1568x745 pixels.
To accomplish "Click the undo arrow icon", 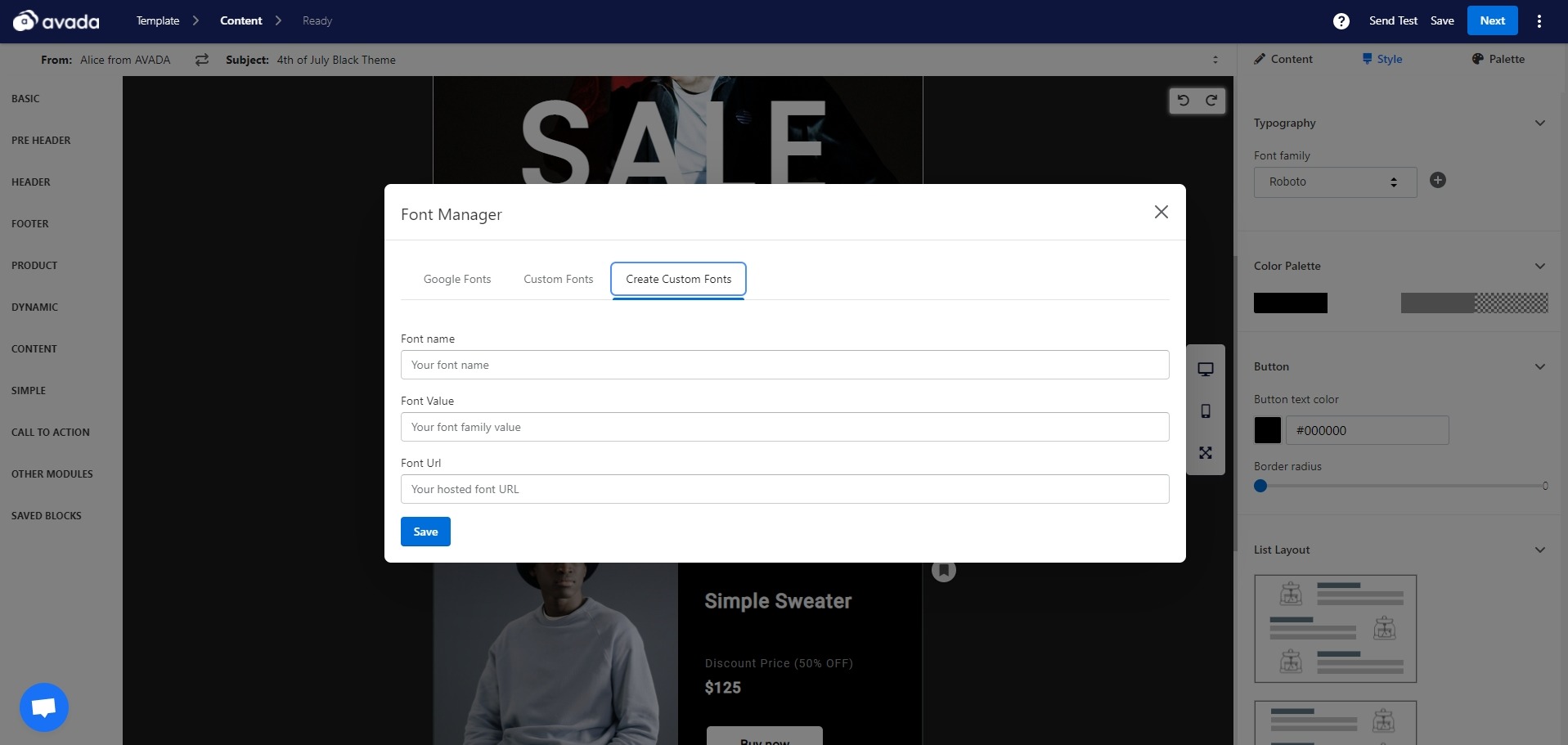I will tap(1183, 101).
